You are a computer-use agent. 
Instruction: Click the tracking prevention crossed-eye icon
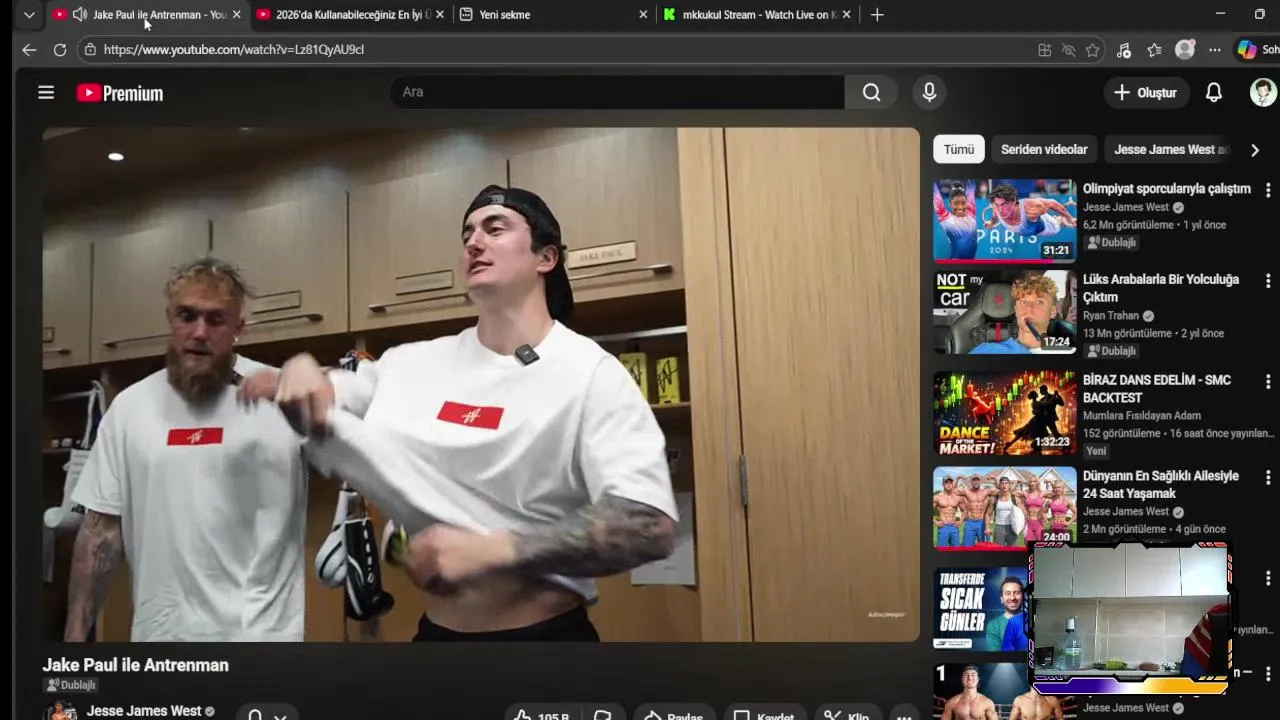click(1068, 50)
